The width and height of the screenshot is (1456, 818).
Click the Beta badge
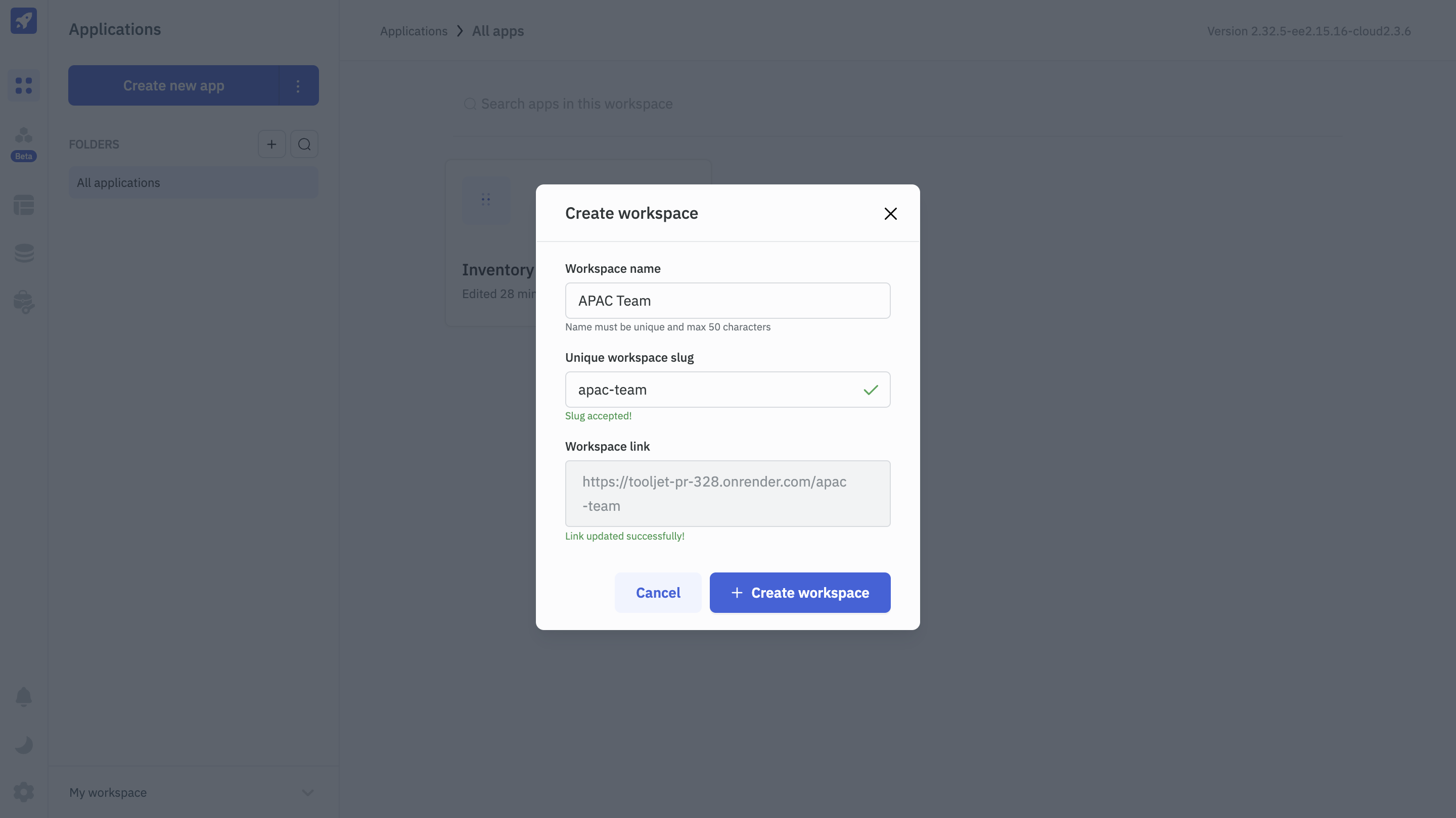(x=24, y=157)
